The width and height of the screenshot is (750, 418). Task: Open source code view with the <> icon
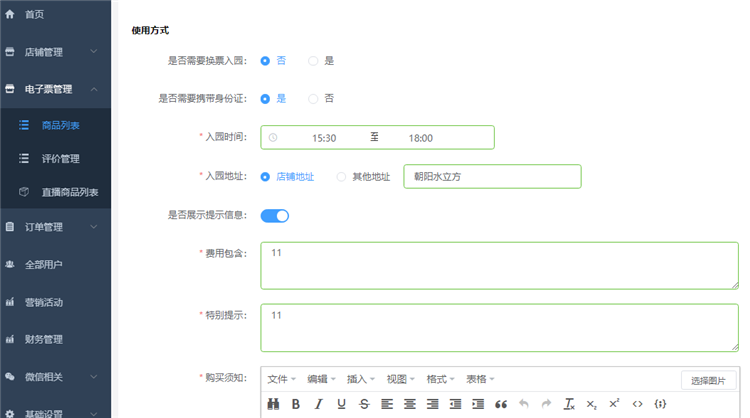point(637,404)
